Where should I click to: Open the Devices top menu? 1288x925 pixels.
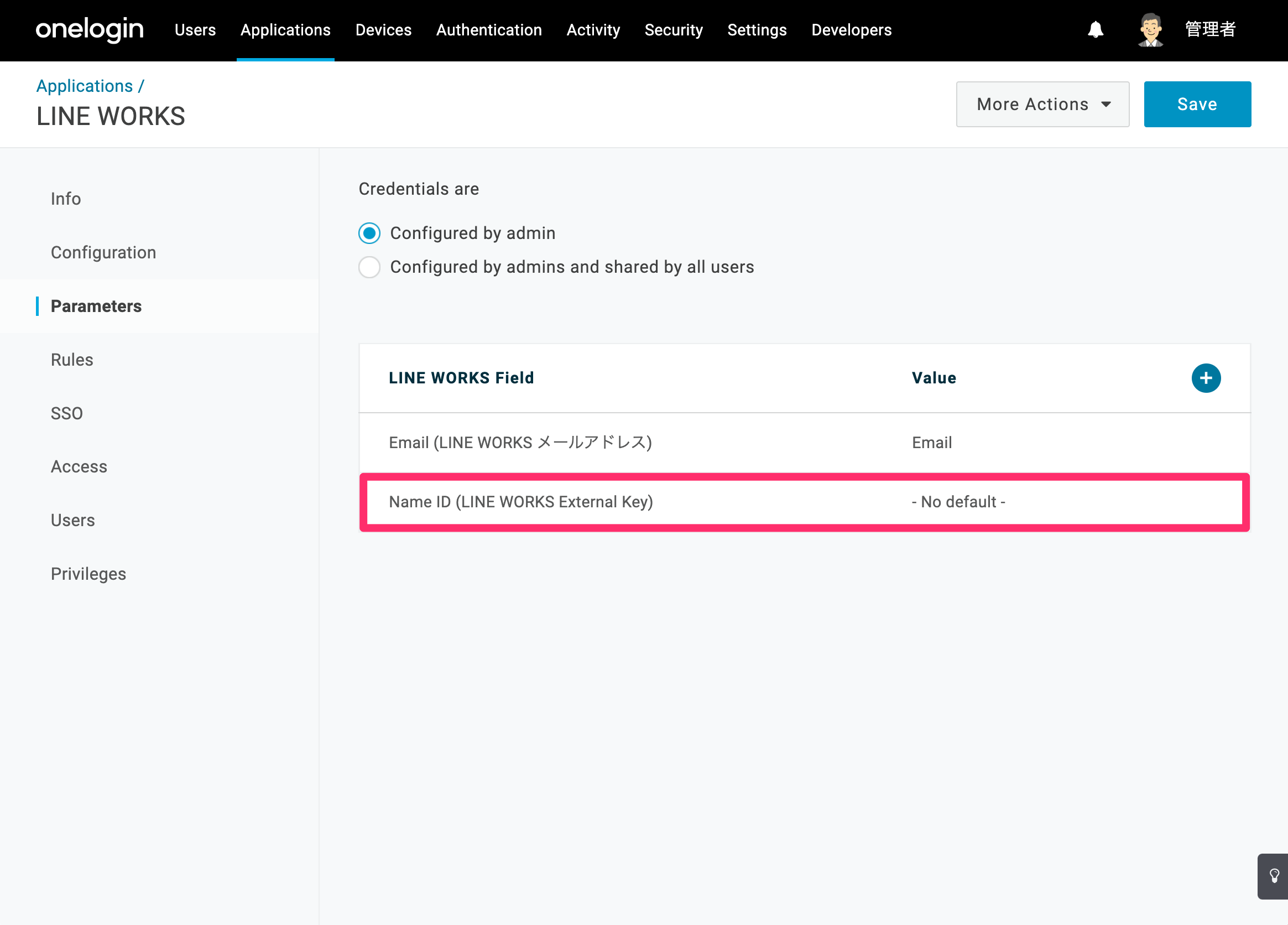coord(383,29)
